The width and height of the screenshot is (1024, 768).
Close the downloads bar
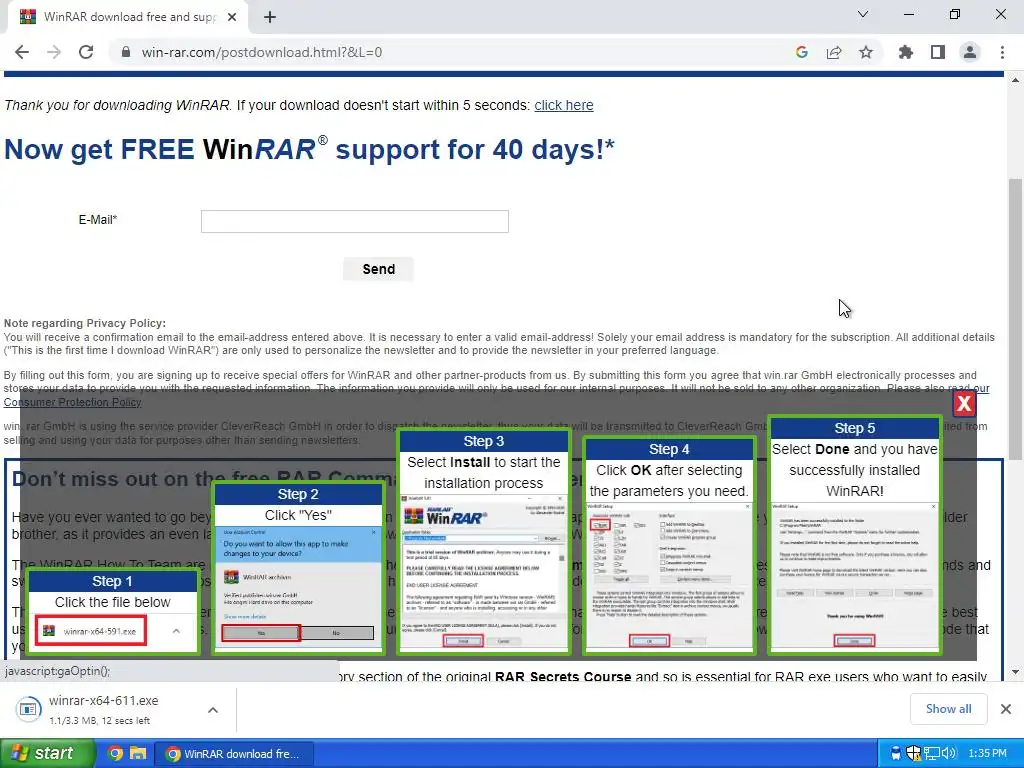coord(1006,709)
